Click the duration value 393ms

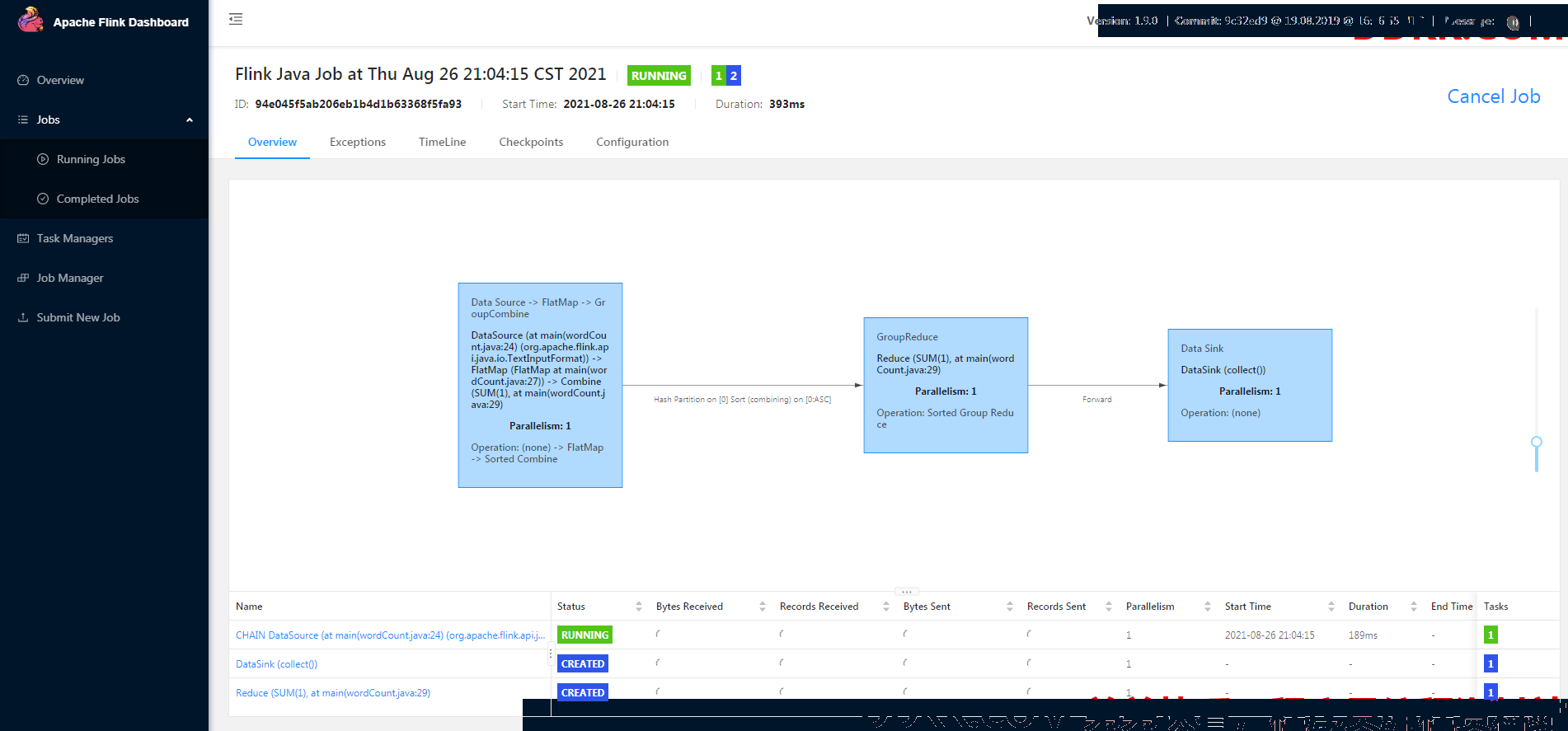click(x=786, y=104)
